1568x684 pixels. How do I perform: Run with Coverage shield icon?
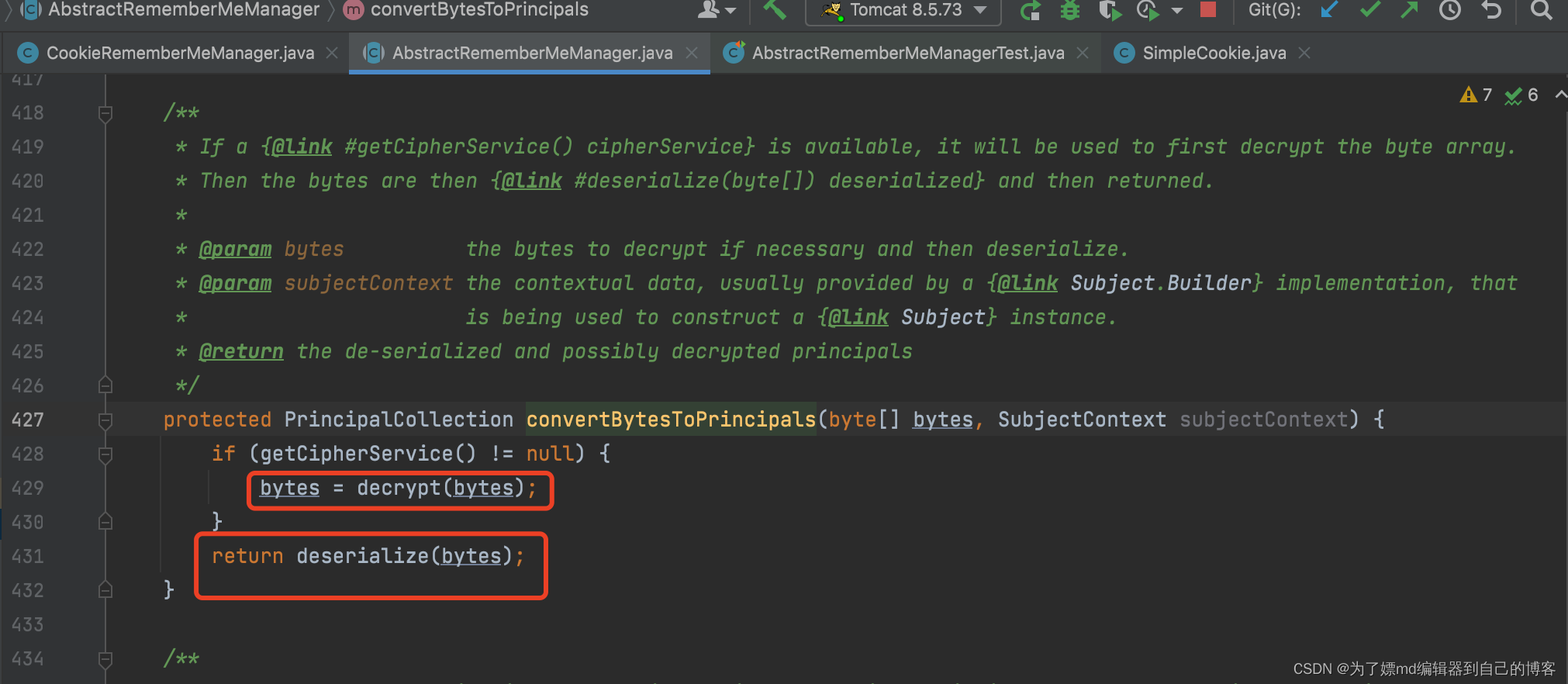coord(1110,10)
